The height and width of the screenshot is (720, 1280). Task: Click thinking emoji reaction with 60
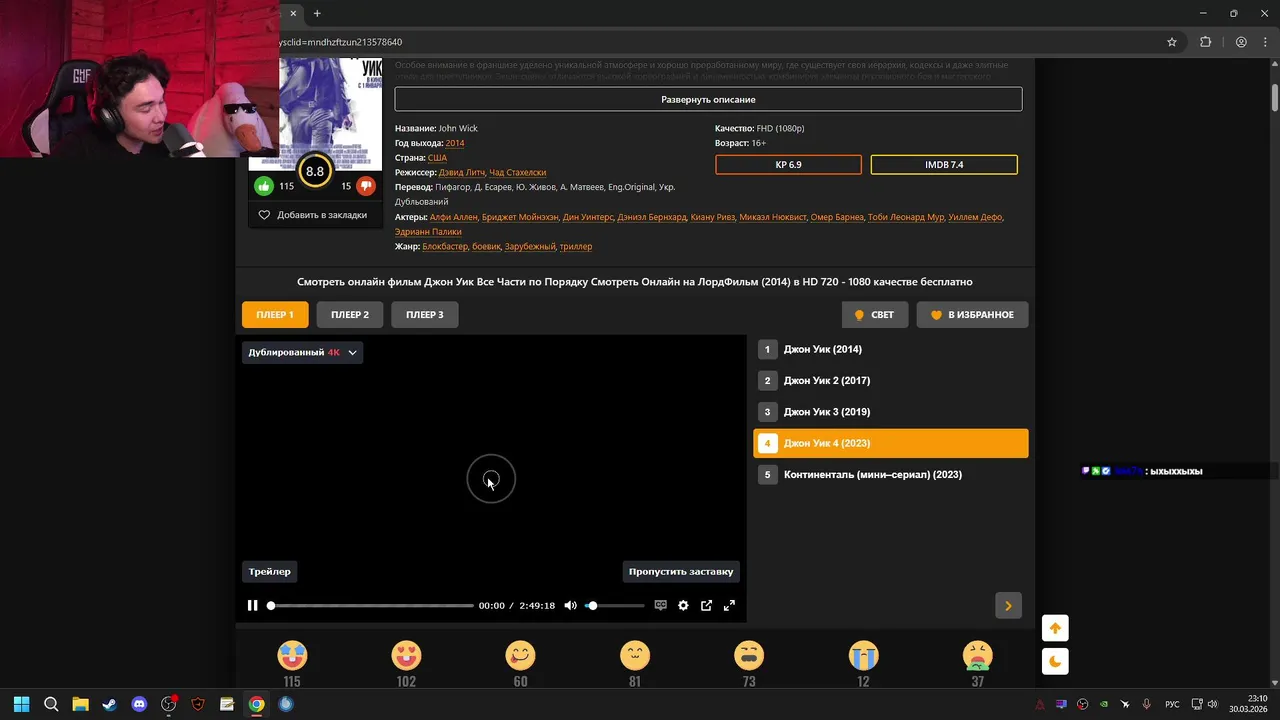[520, 655]
